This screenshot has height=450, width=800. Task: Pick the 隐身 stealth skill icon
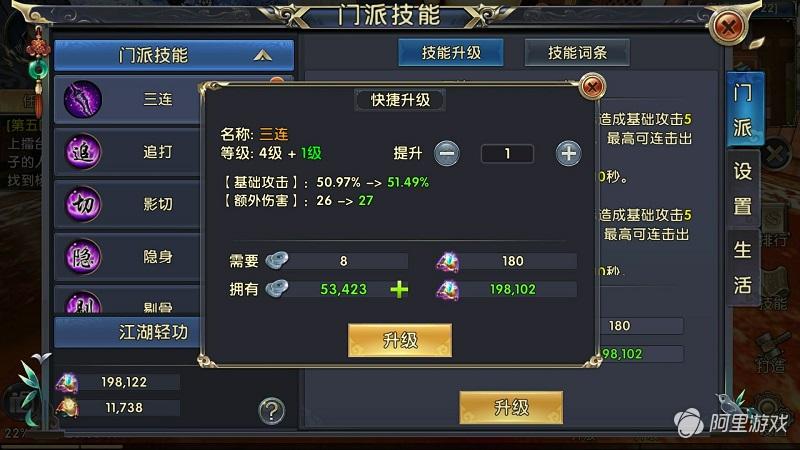point(83,257)
